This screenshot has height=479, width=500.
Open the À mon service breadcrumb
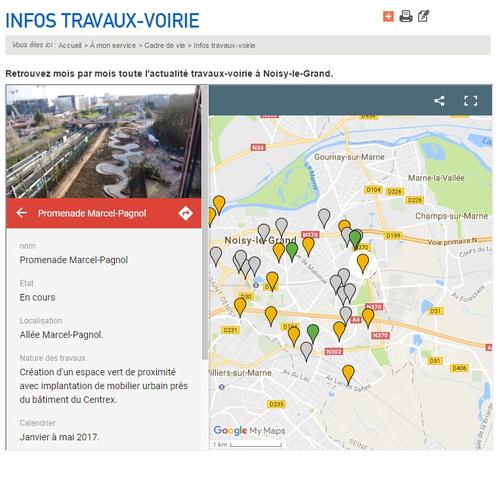(113, 45)
